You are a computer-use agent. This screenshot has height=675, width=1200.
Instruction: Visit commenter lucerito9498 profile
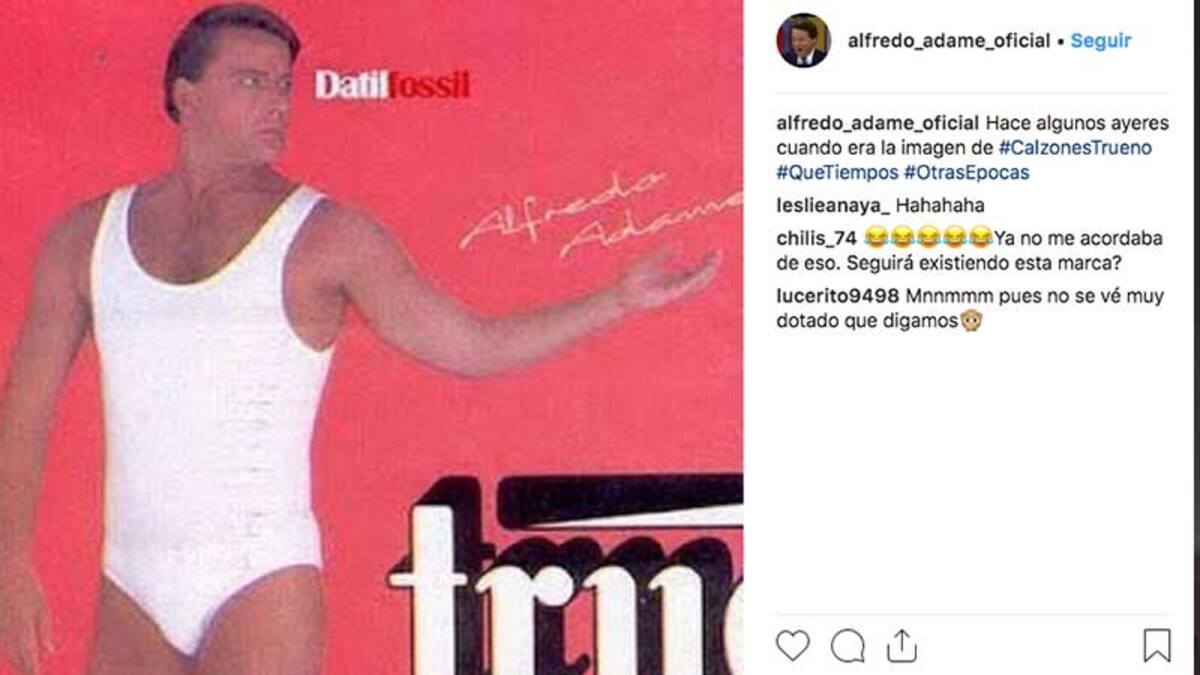[837, 296]
